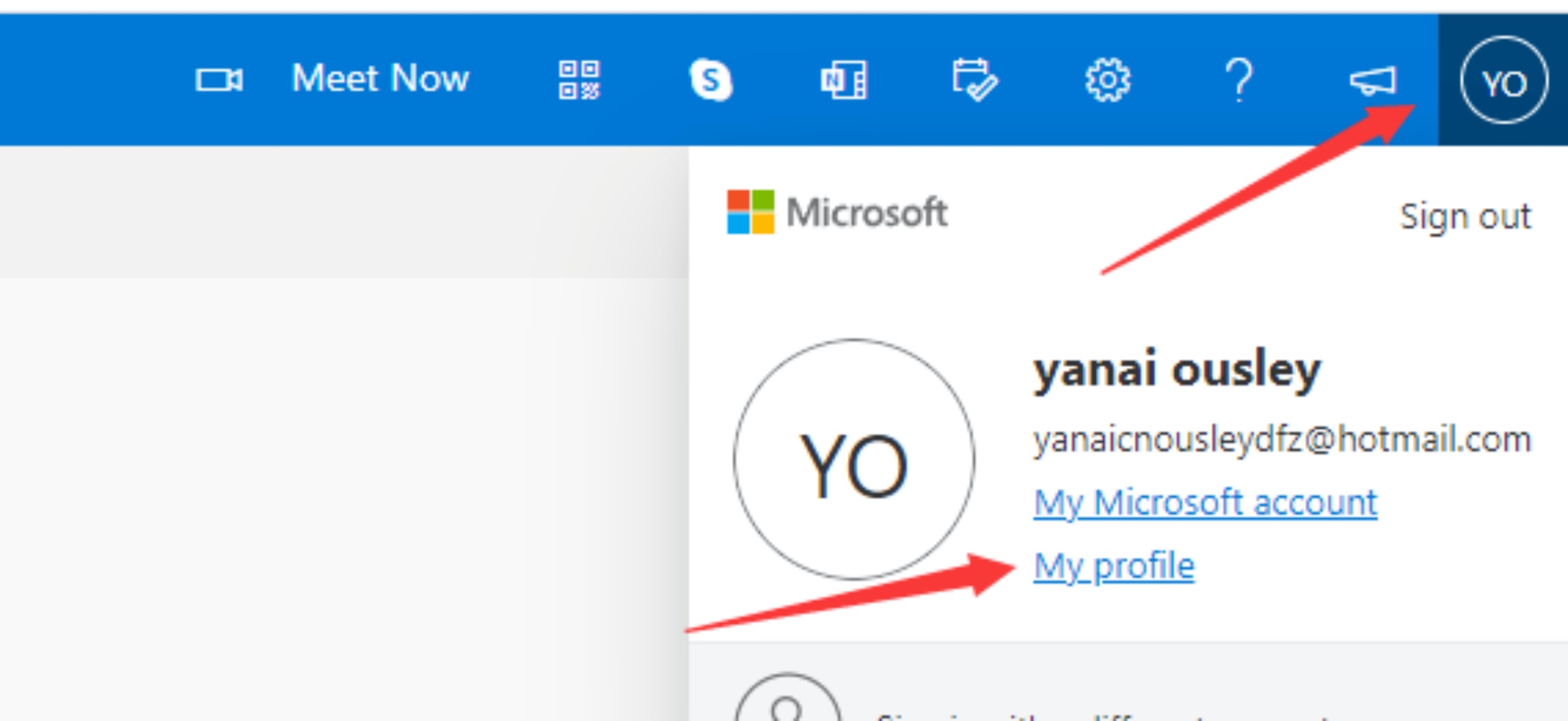Click the name yanai ousley
1568x721 pixels.
[x=1176, y=370]
